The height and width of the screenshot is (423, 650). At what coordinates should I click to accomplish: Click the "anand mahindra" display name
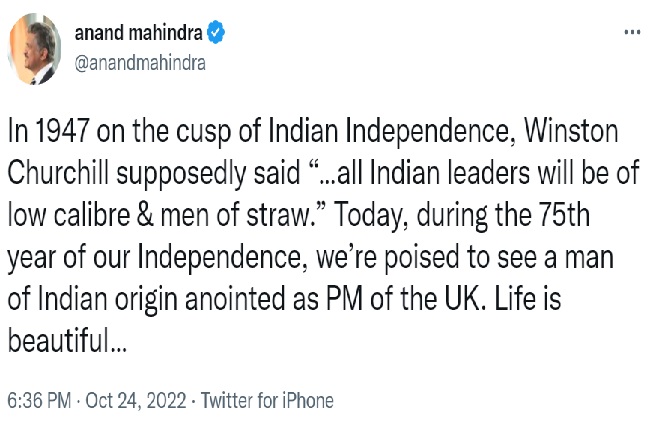[x=138, y=33]
